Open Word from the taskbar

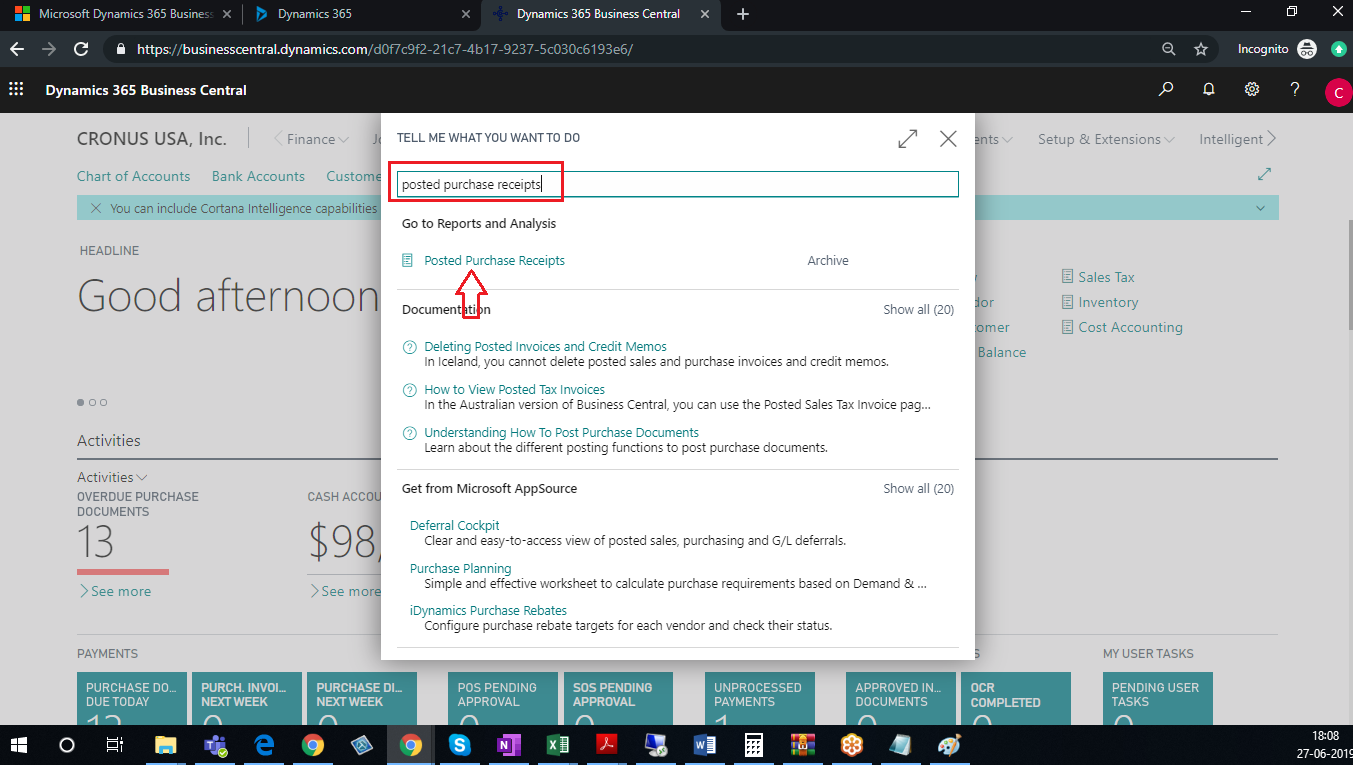coord(705,745)
